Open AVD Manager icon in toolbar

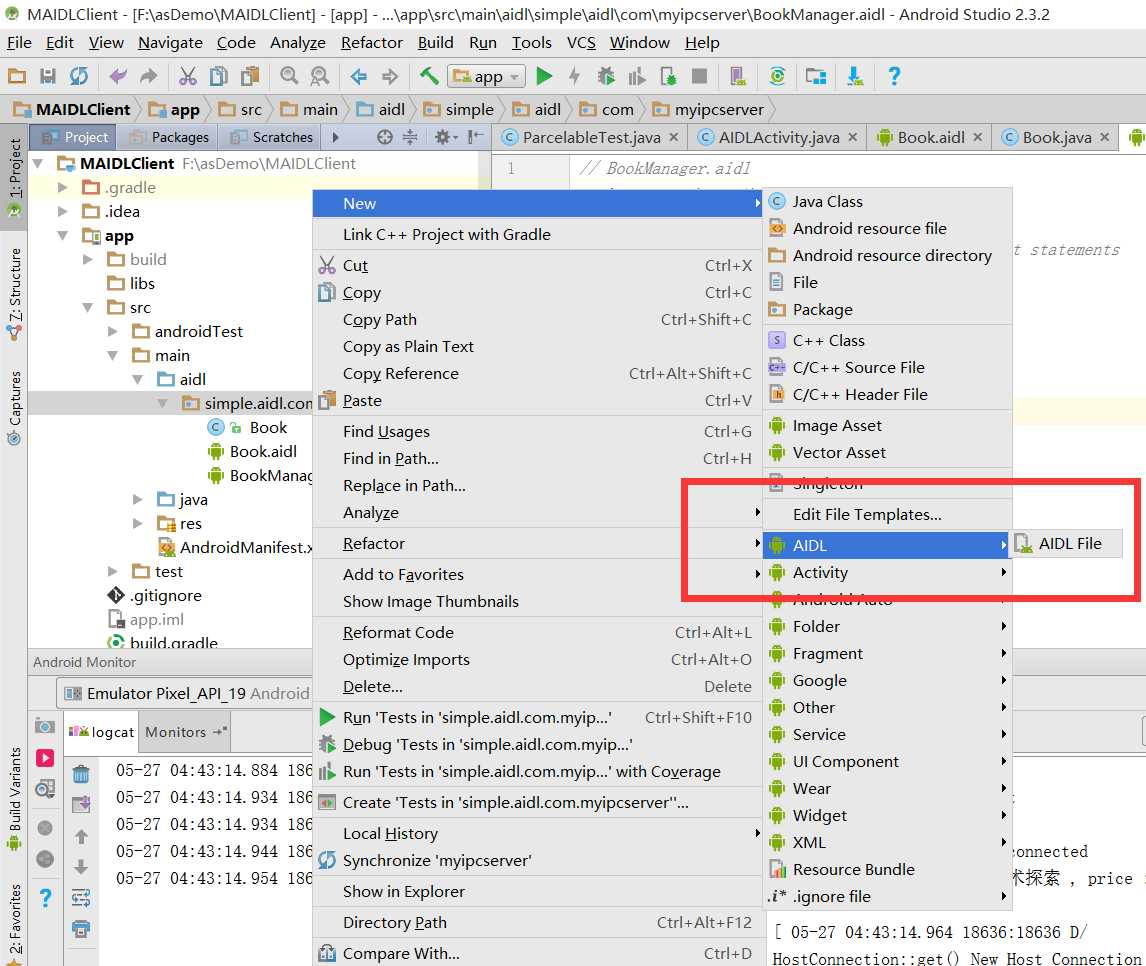click(x=737, y=76)
